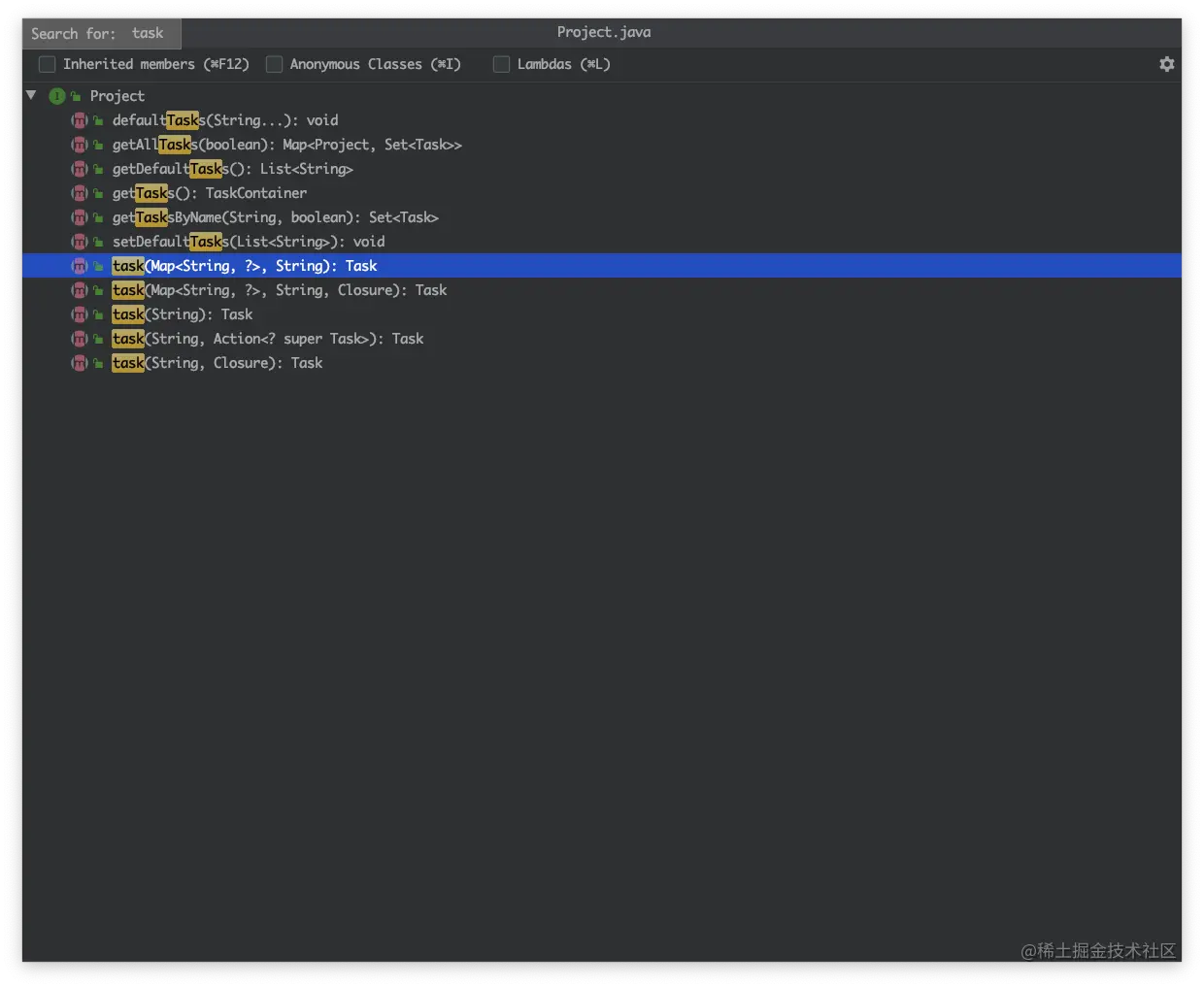Select task(String): Task entry
The width and height of the screenshot is (1204, 988).
click(183, 314)
